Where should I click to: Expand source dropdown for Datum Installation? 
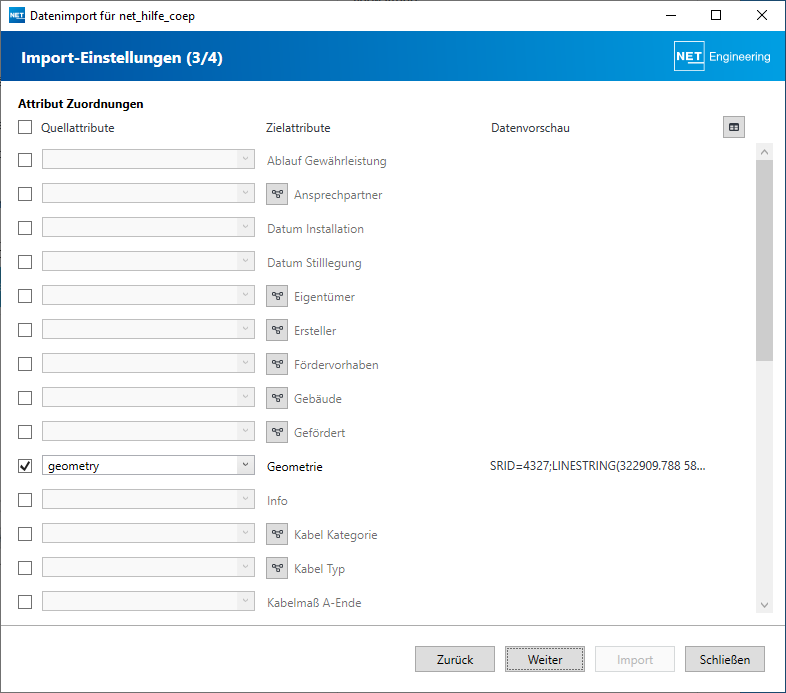click(245, 228)
